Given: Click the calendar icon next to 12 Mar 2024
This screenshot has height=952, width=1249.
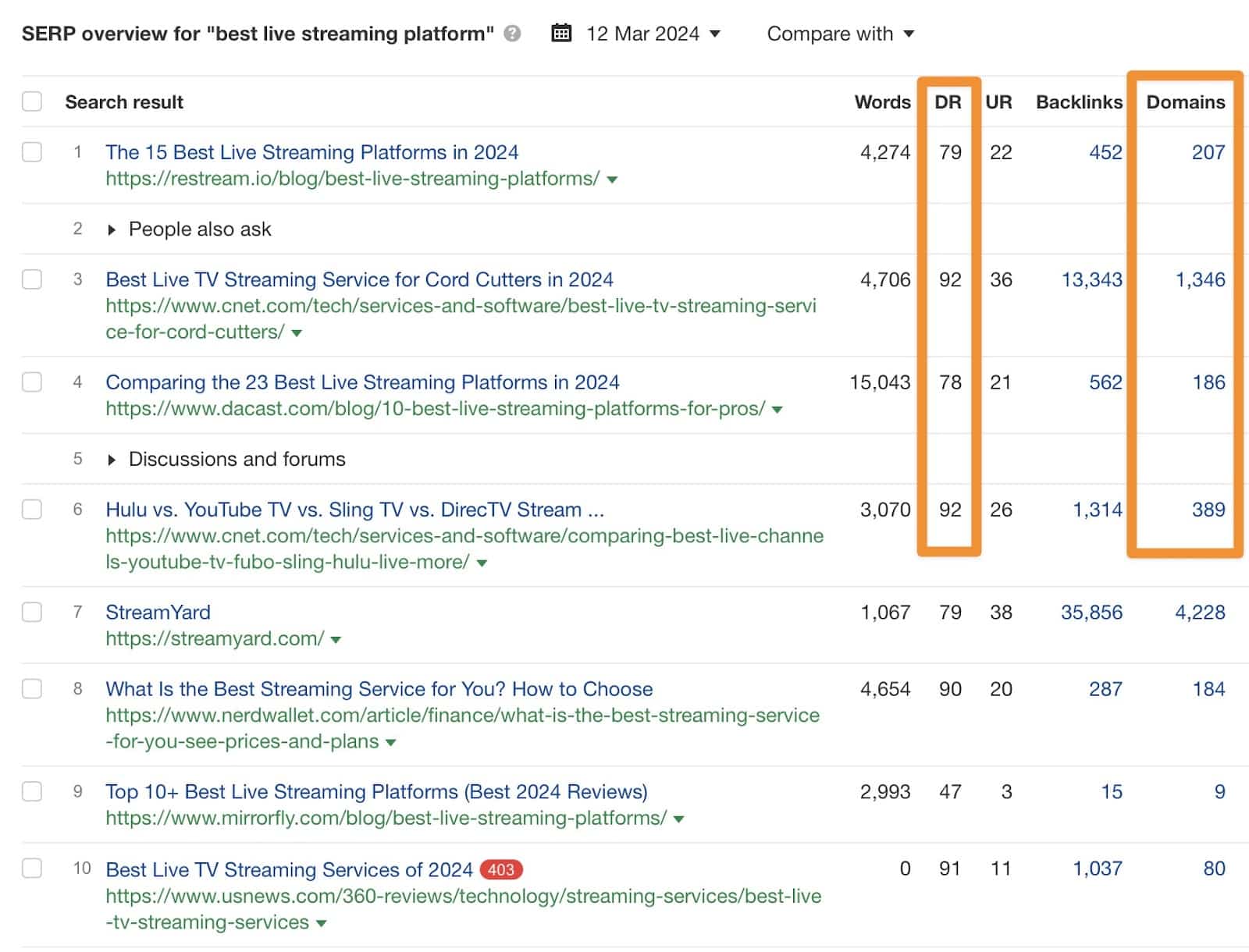Looking at the screenshot, I should tap(561, 33).
